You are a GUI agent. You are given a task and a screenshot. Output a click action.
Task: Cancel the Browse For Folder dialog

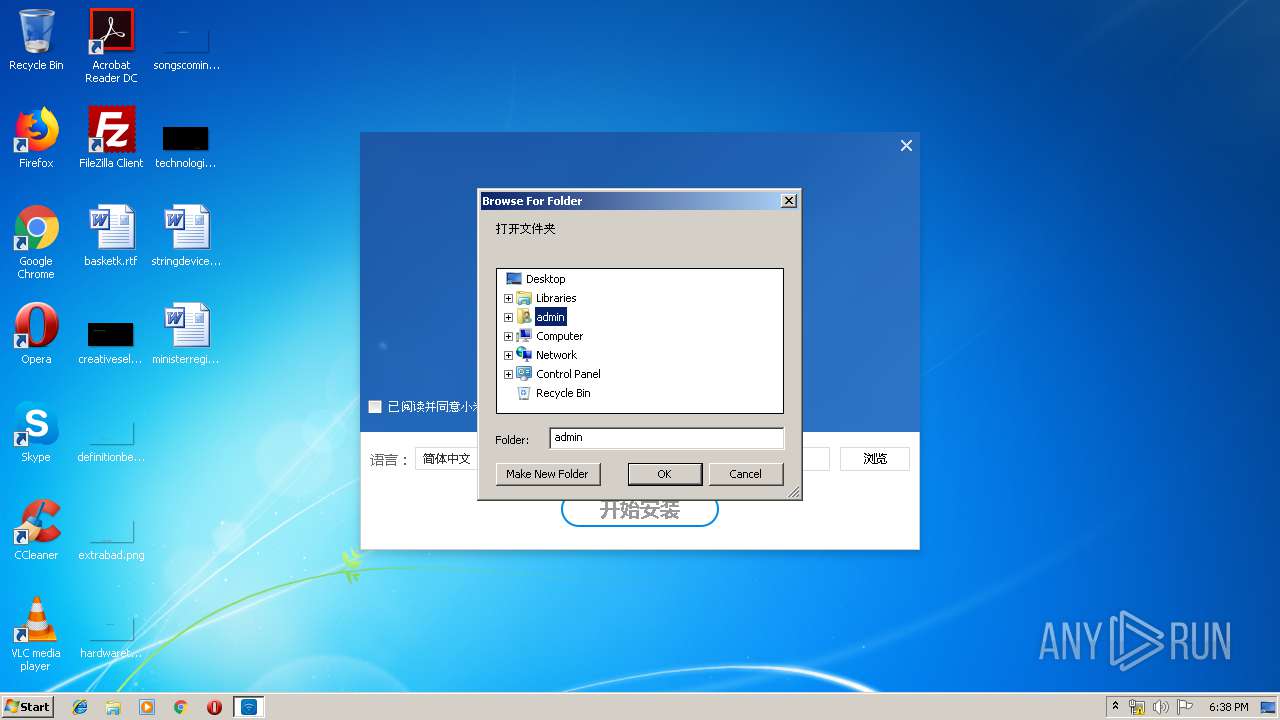[745, 474]
